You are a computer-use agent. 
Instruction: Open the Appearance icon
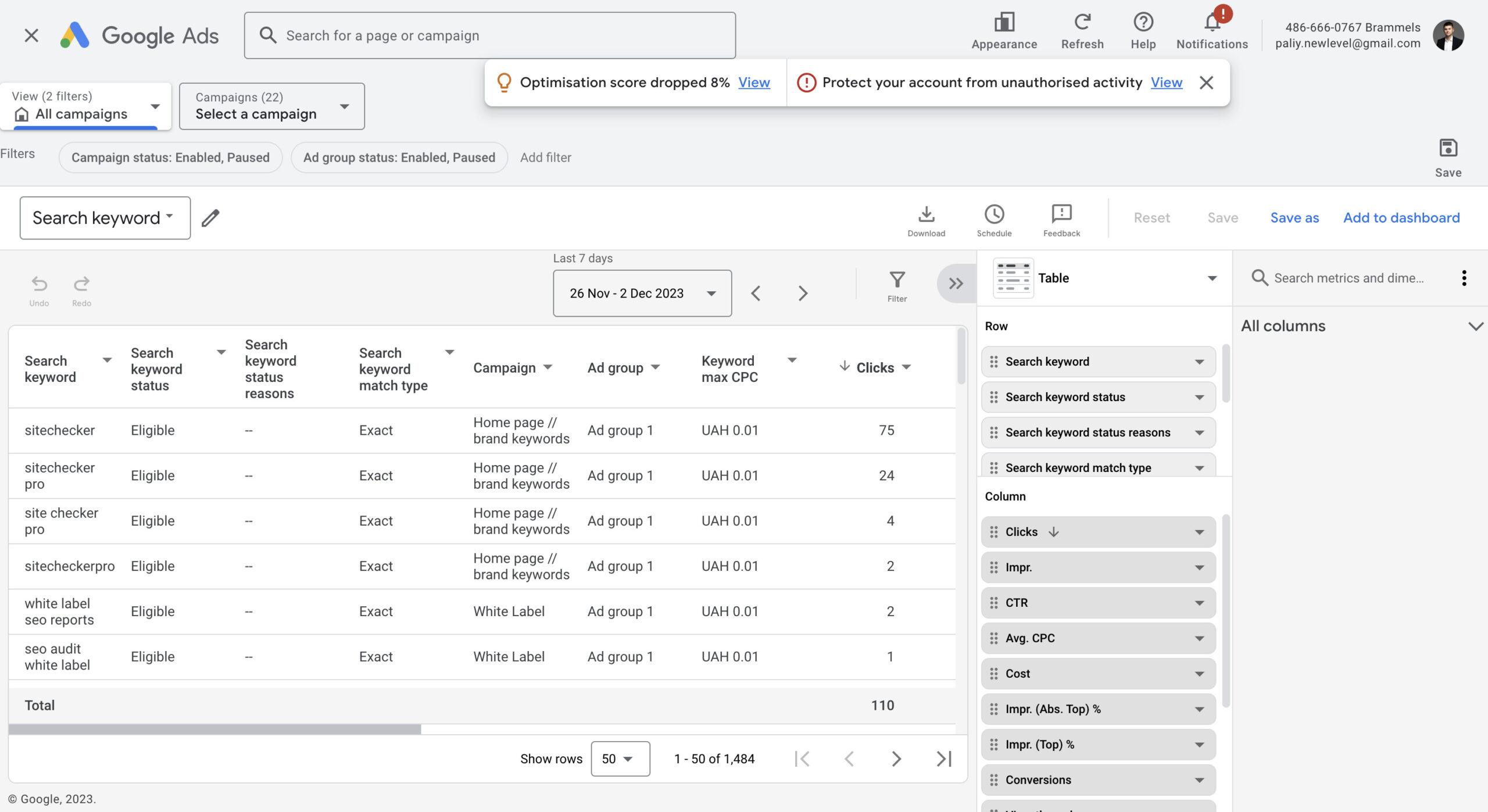1004,23
